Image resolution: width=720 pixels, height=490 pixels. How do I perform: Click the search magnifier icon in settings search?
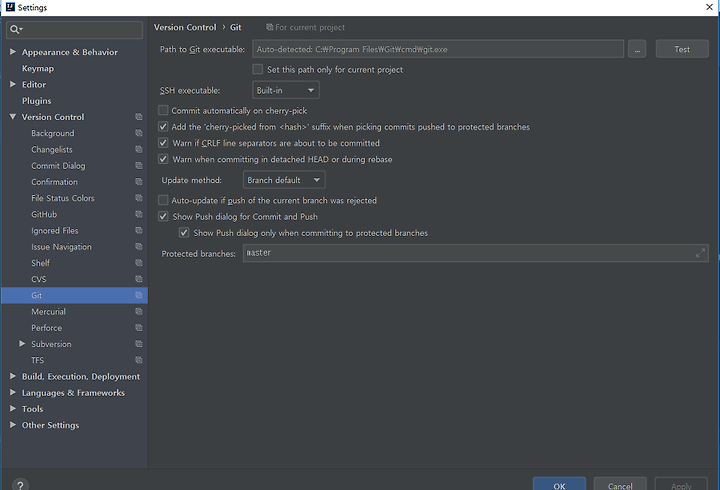(x=16, y=30)
